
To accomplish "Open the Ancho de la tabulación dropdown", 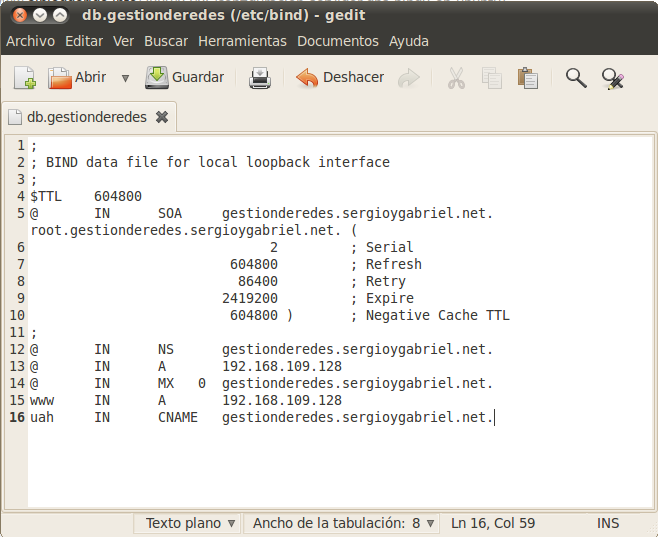I will point(341,523).
